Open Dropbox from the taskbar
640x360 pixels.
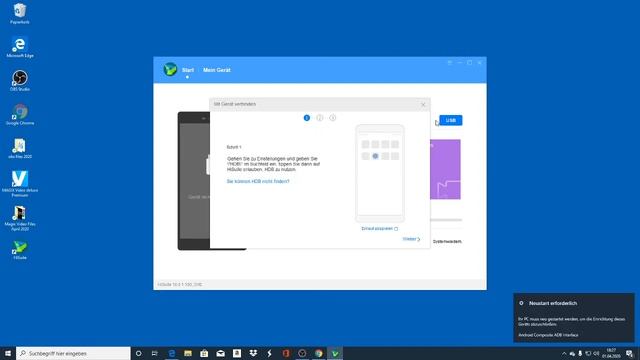pyautogui.click(x=253, y=353)
